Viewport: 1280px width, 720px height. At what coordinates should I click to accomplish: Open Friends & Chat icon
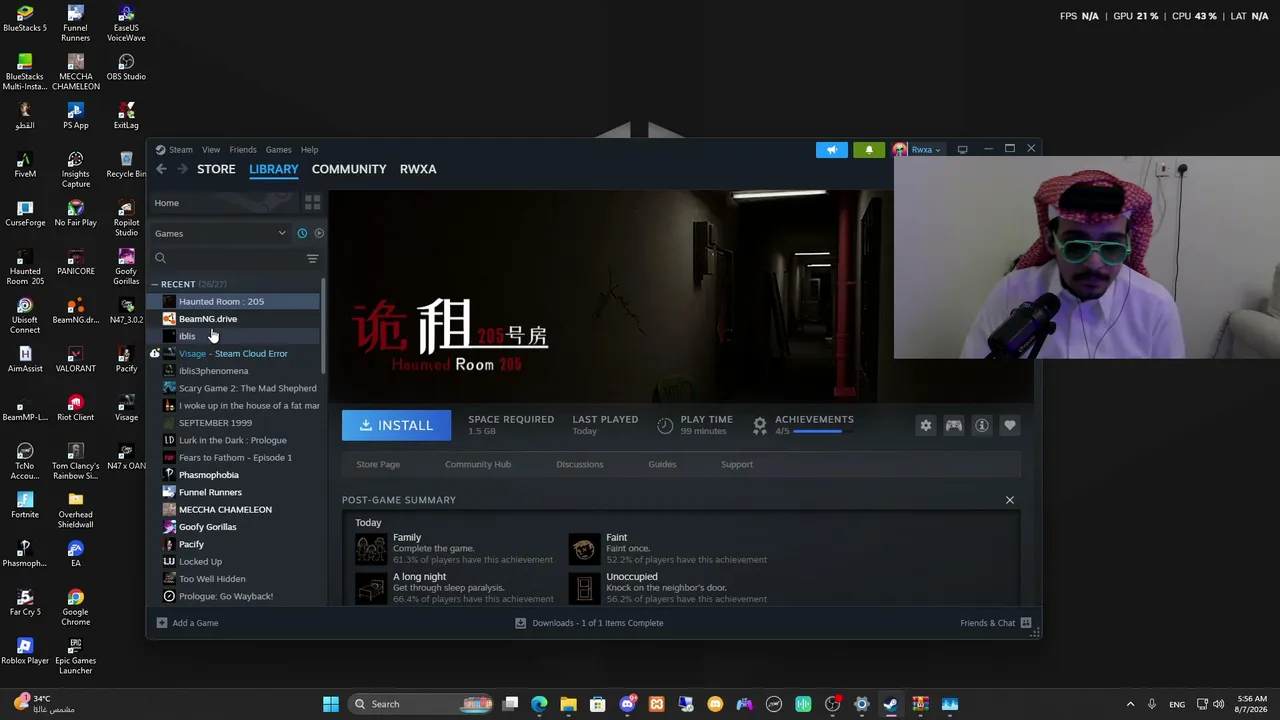[x=1026, y=623]
